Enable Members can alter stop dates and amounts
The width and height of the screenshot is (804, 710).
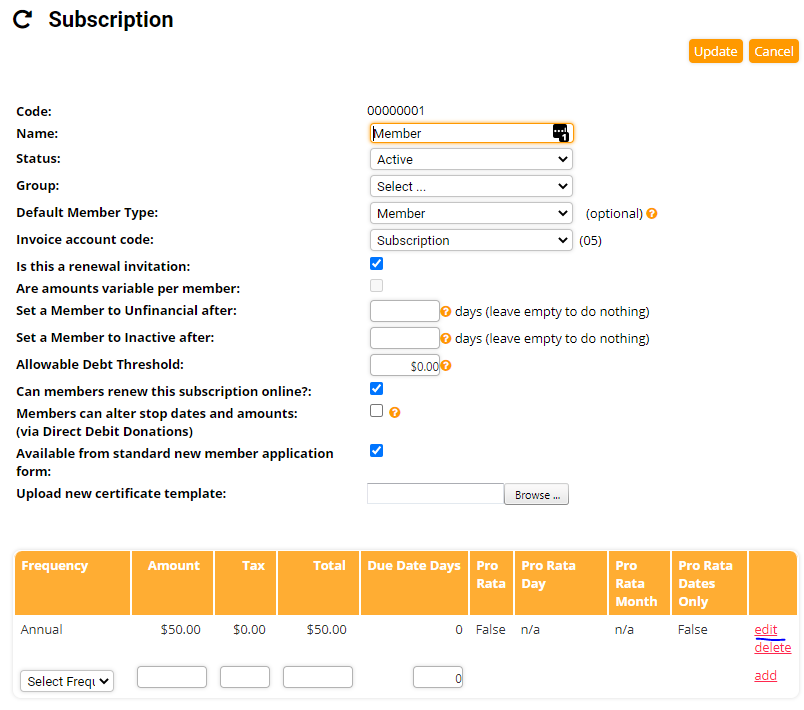[376, 410]
